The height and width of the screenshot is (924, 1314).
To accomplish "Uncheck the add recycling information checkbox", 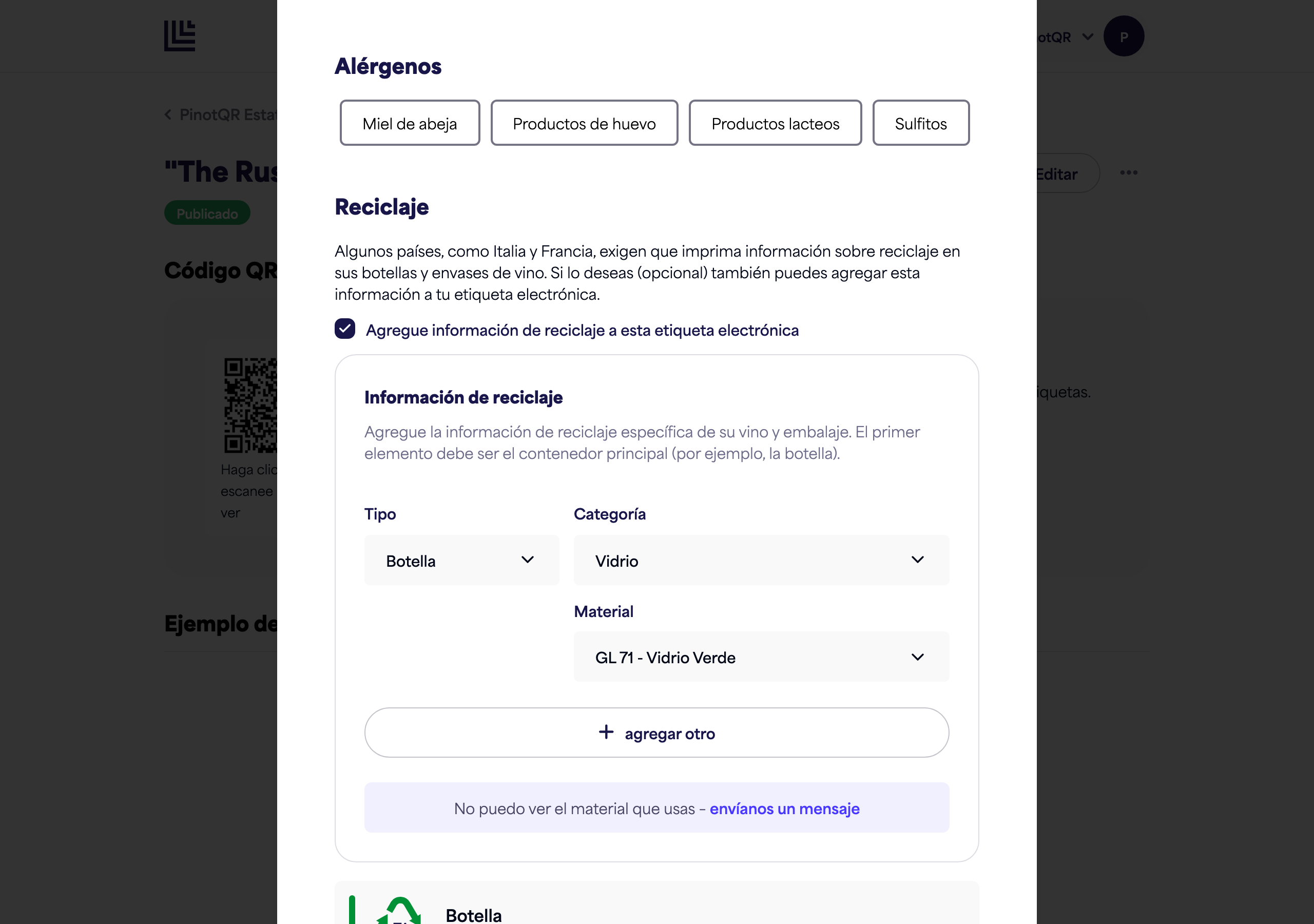I will click(345, 329).
